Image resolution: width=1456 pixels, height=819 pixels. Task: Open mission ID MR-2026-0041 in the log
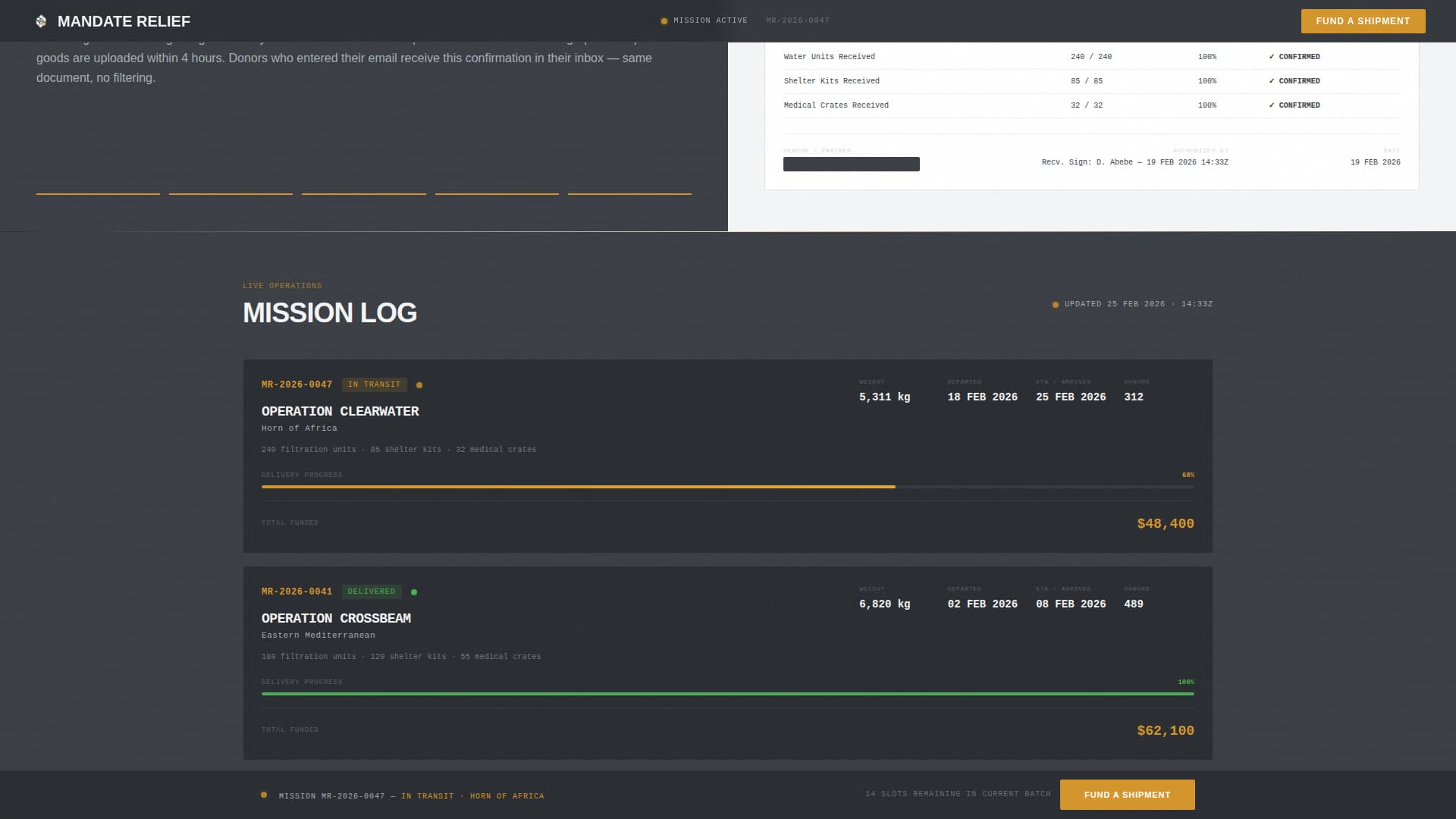click(297, 591)
